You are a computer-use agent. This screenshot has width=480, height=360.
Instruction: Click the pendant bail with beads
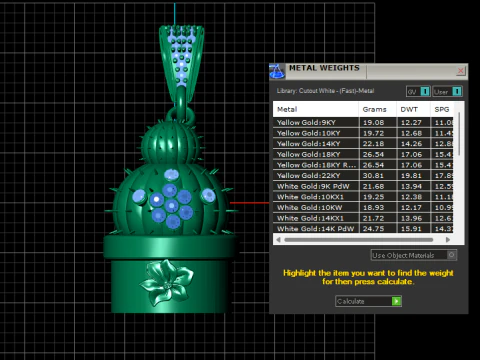pyautogui.click(x=181, y=63)
